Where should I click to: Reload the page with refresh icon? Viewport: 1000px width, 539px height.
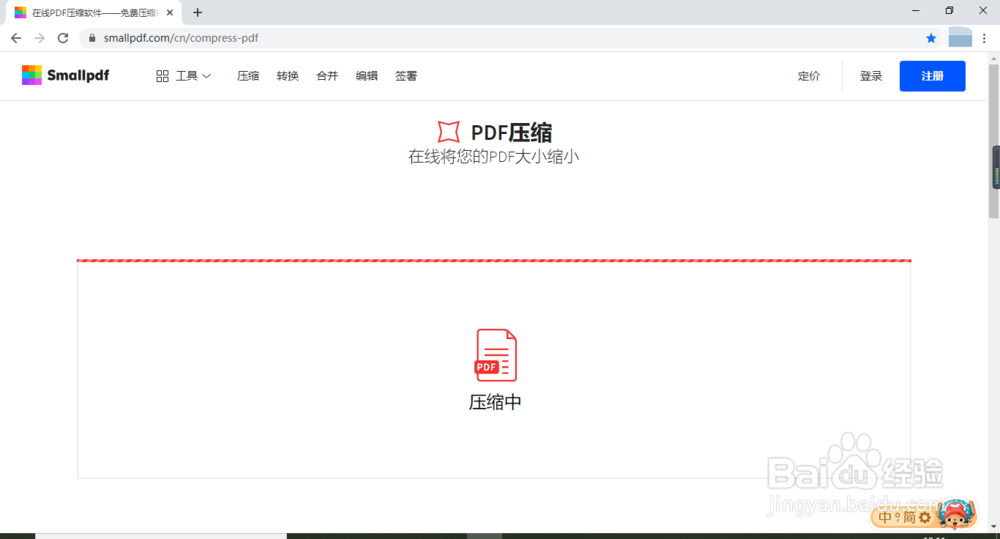point(62,38)
